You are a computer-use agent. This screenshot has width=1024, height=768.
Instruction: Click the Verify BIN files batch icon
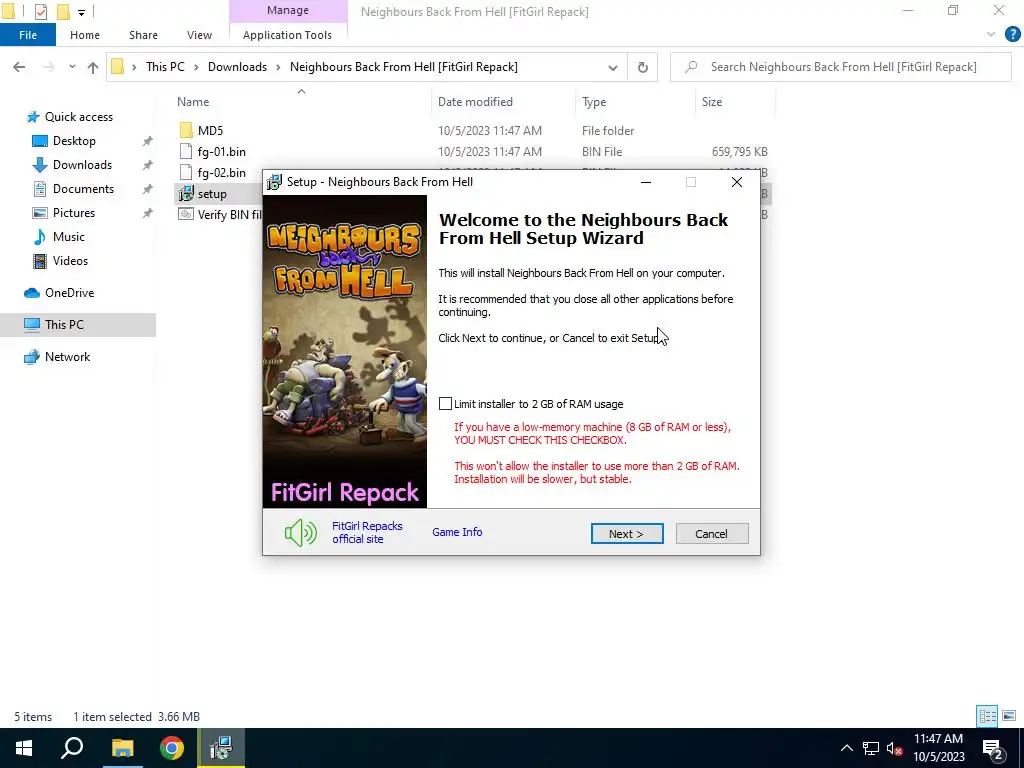coord(186,214)
